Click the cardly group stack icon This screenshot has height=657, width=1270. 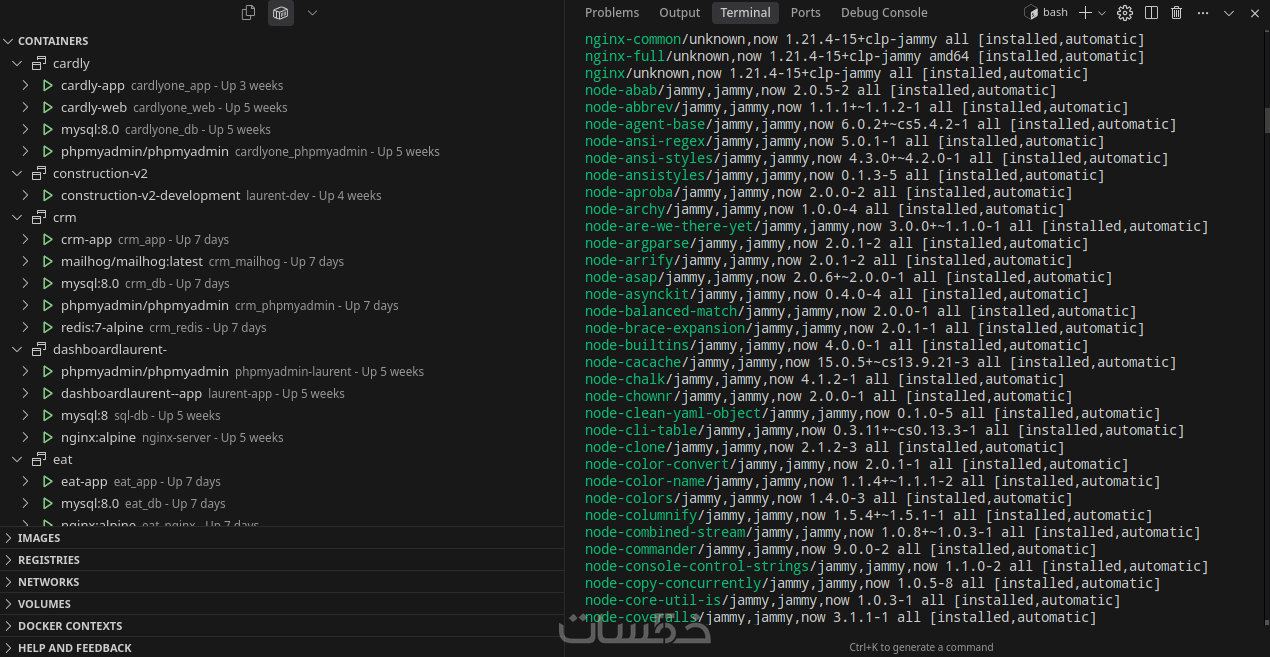[39, 63]
